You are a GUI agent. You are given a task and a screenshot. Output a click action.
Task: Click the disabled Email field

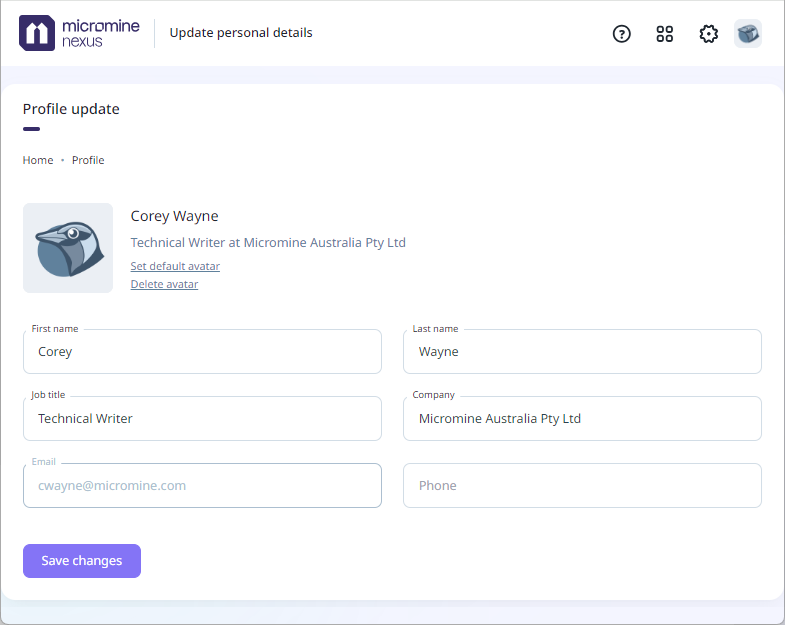coord(202,485)
